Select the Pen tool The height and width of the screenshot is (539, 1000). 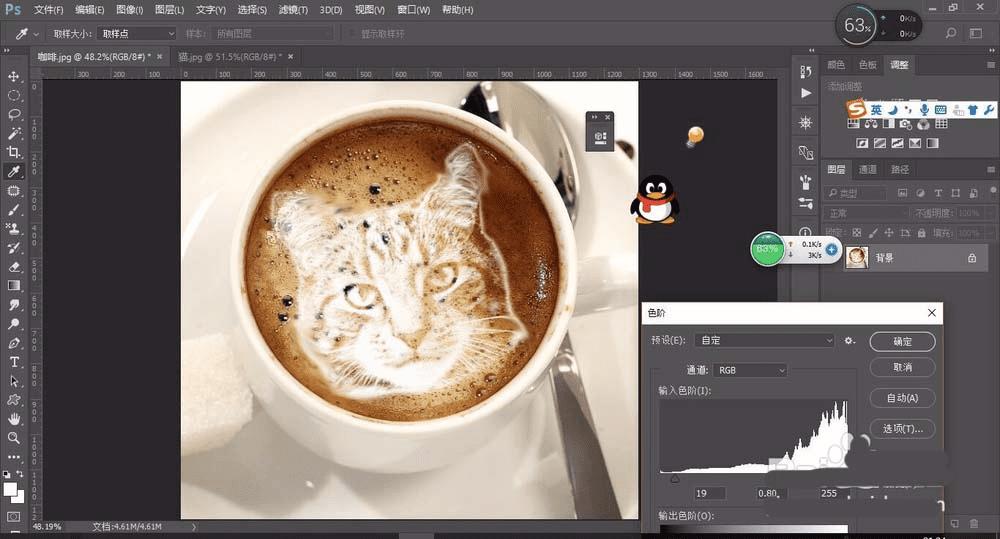(x=14, y=342)
